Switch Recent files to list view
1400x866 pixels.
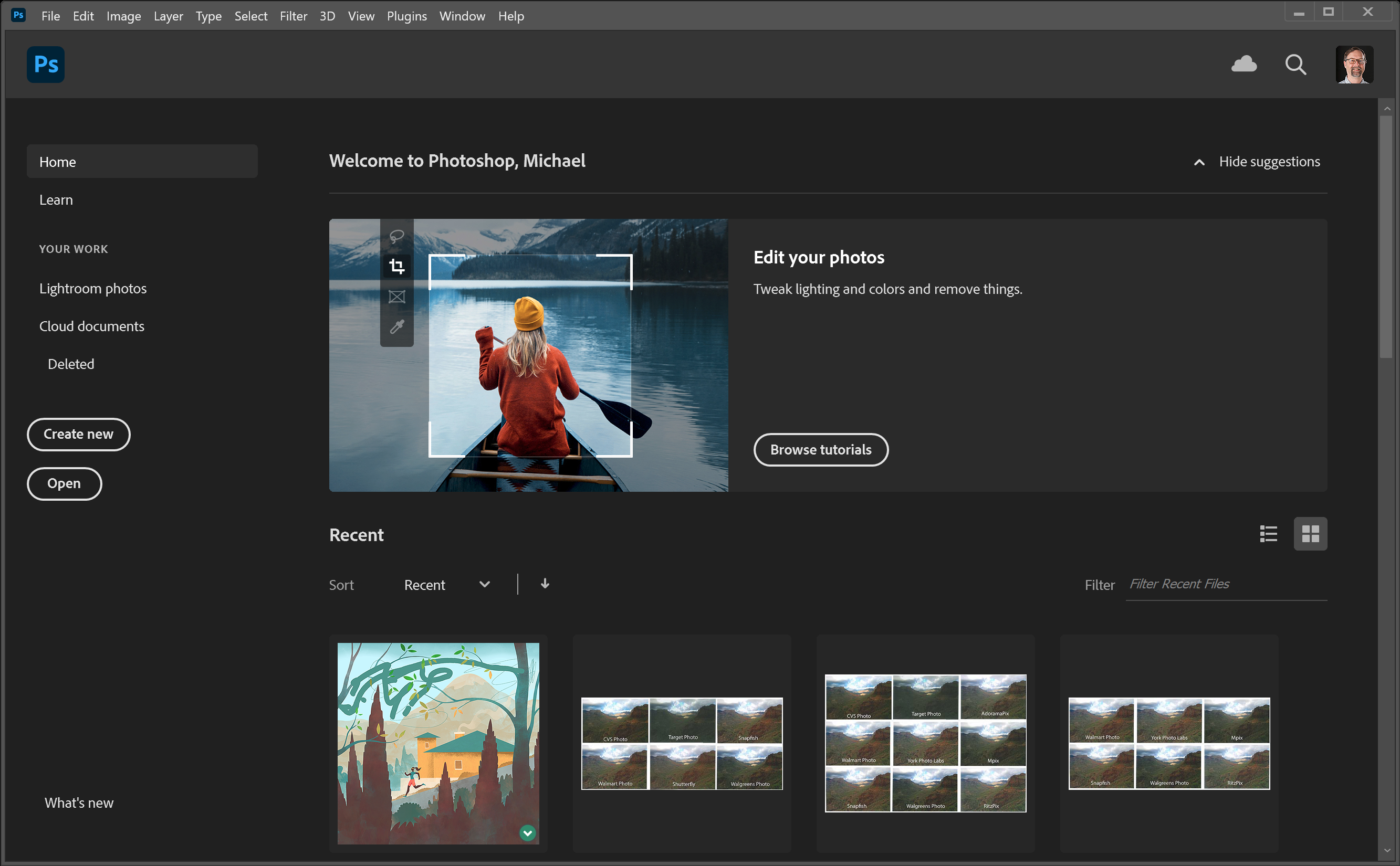1268,534
